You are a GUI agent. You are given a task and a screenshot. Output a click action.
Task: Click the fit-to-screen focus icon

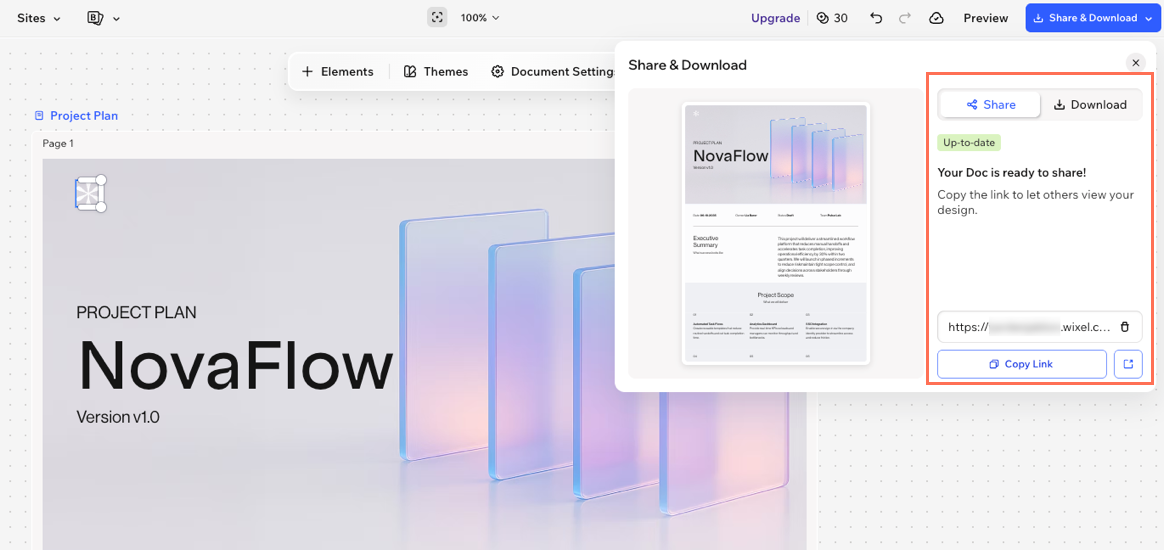[x=437, y=18]
